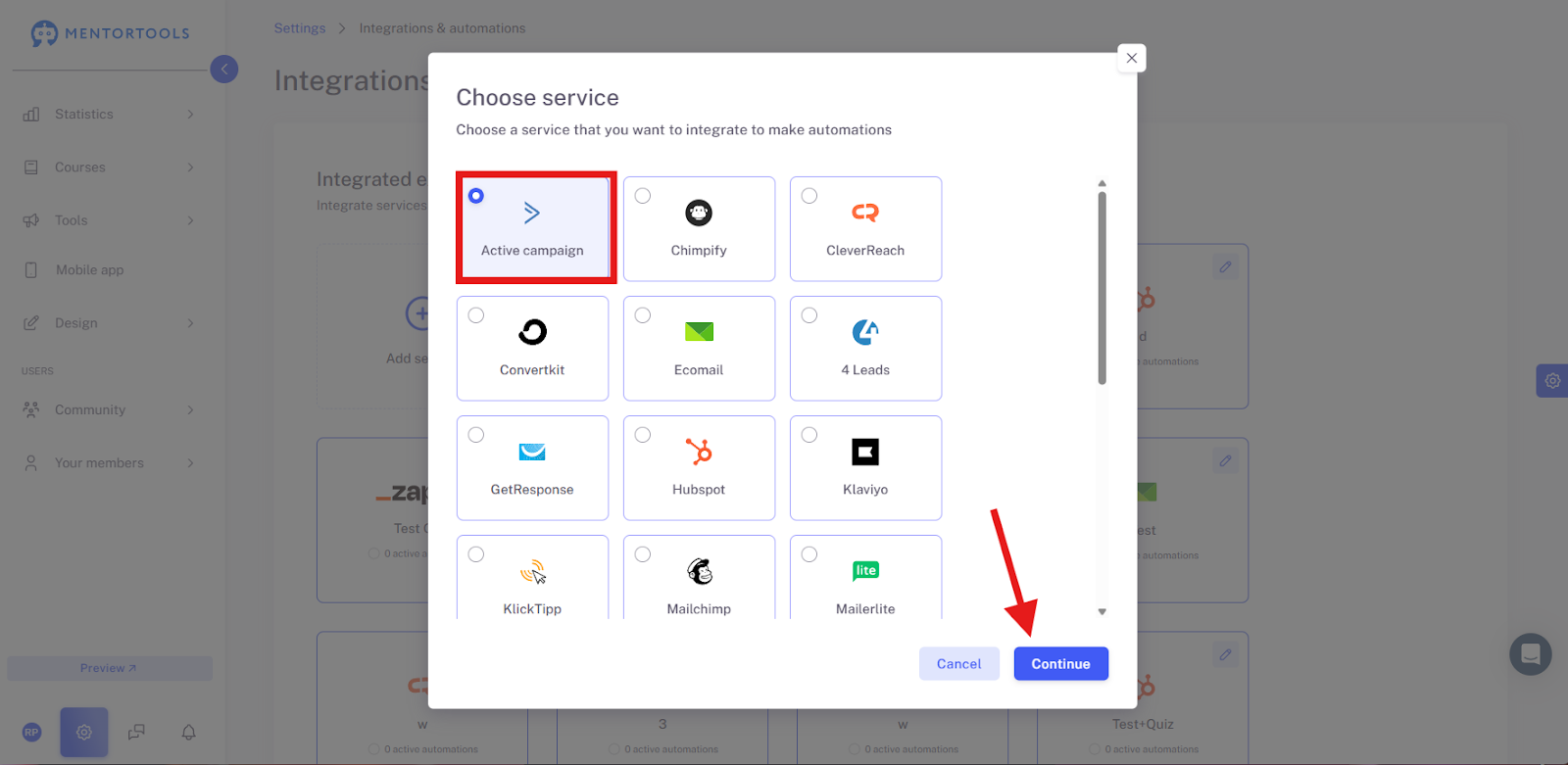Click the CleverReach orange logo
Image resolution: width=1568 pixels, height=765 pixels.
click(x=865, y=213)
